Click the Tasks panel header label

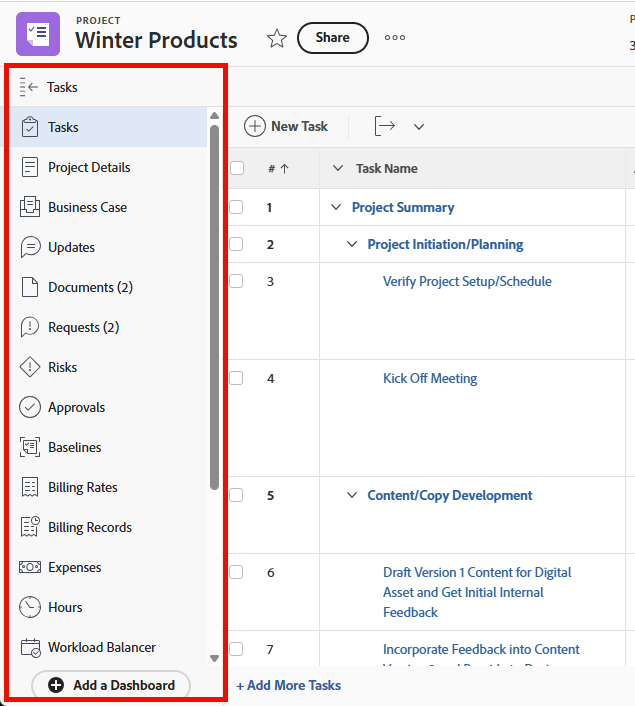[62, 87]
